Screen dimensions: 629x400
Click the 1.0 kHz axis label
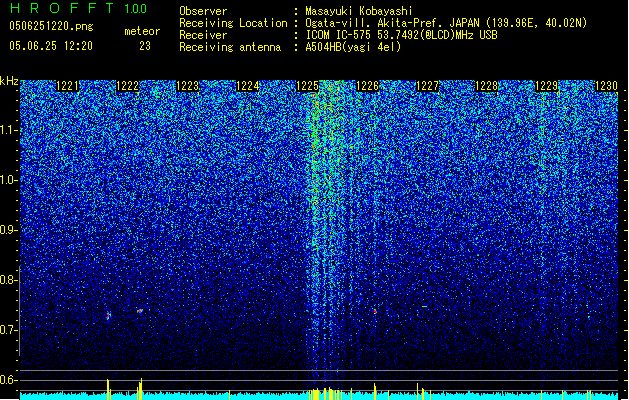[9, 180]
